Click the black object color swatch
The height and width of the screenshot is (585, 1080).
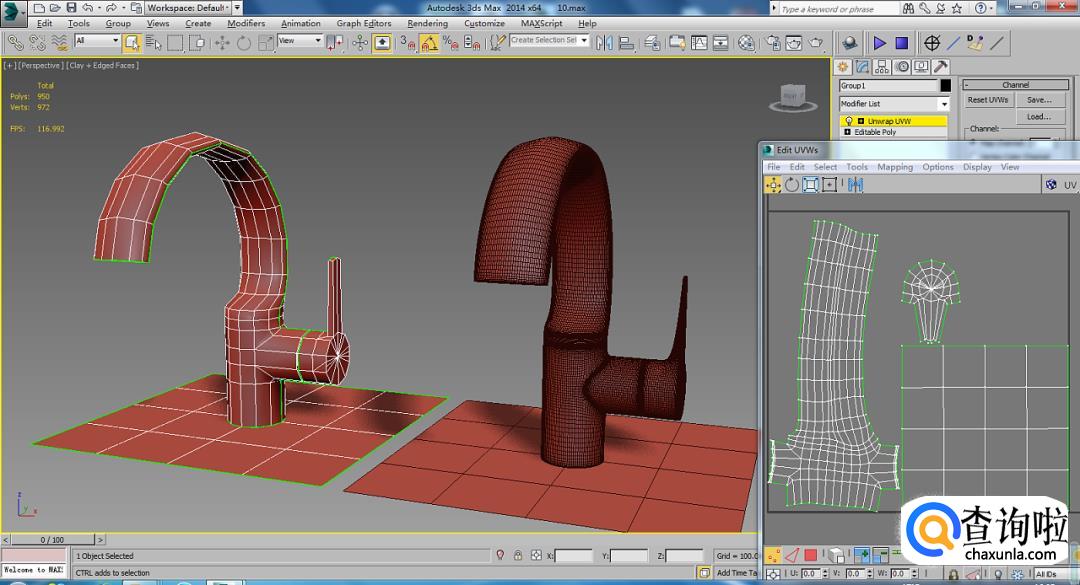coord(945,86)
